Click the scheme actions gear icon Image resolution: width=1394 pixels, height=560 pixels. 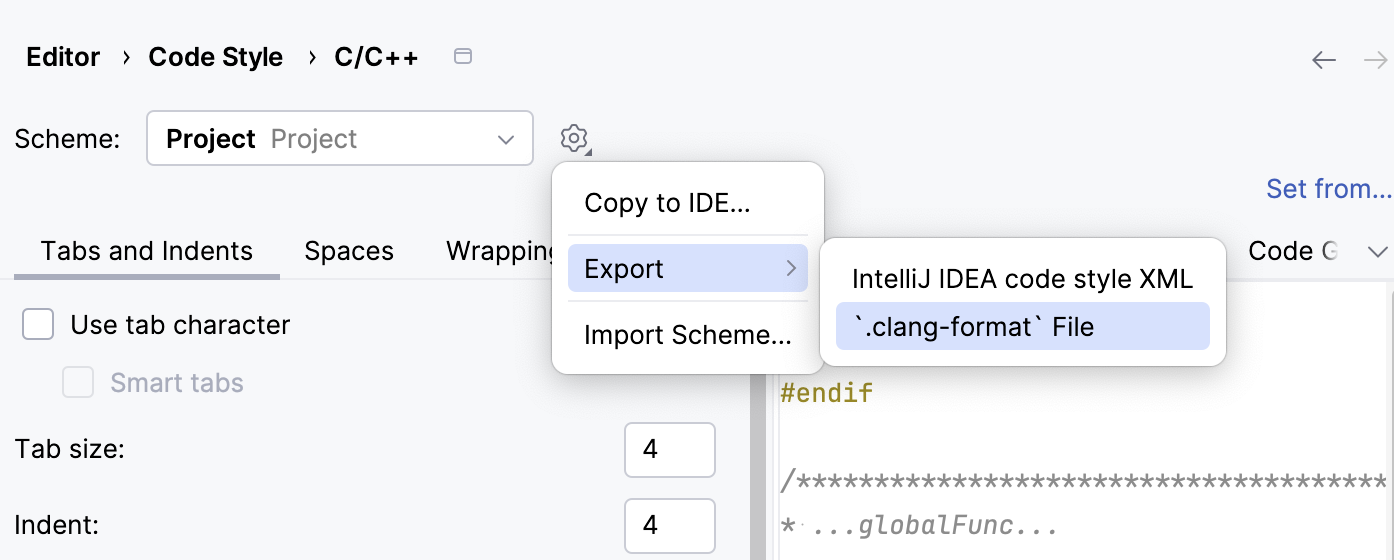click(574, 138)
